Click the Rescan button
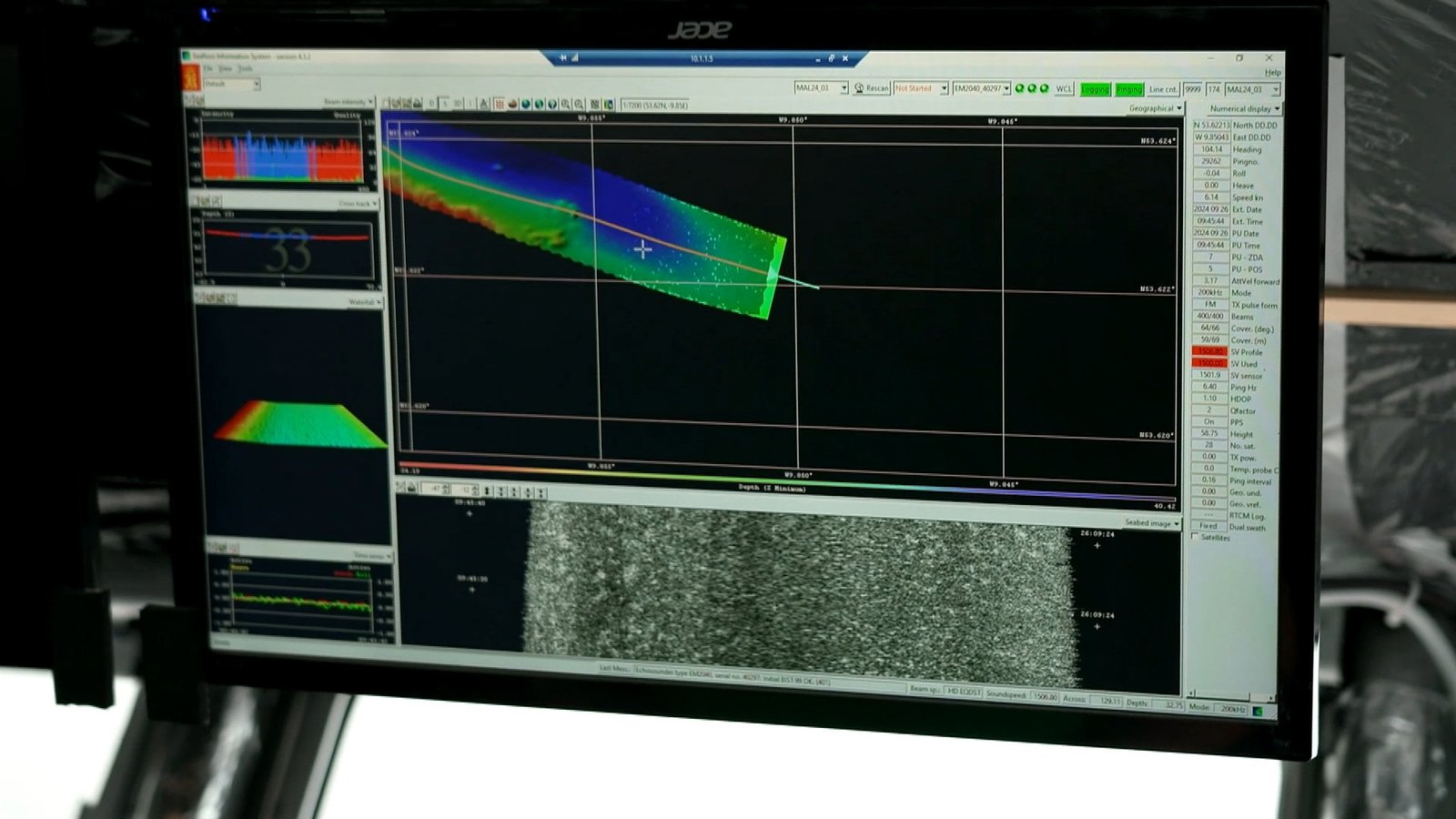This screenshot has height=819, width=1456. 872,88
